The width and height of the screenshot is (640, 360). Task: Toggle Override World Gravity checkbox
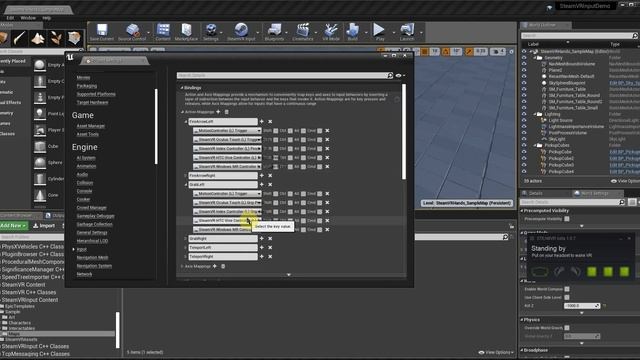(567, 328)
